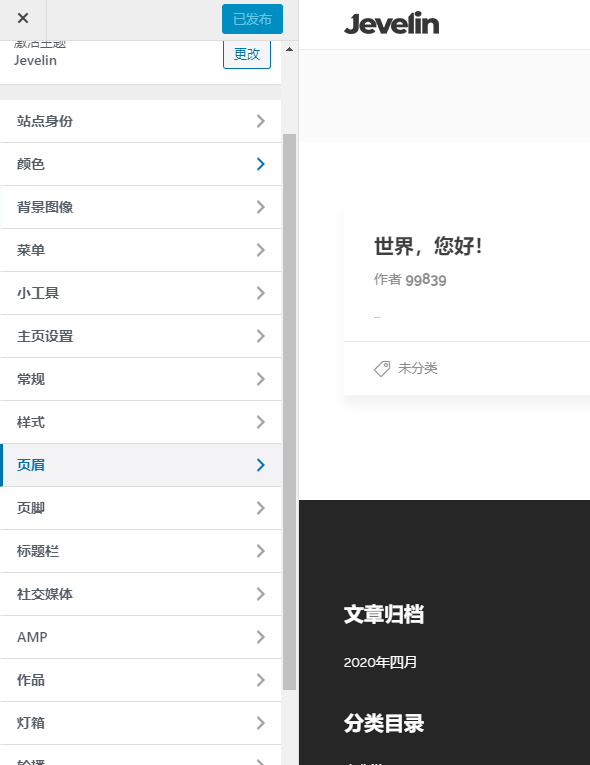Click the 已发布 publish button
This screenshot has width=590, height=765.
click(252, 19)
